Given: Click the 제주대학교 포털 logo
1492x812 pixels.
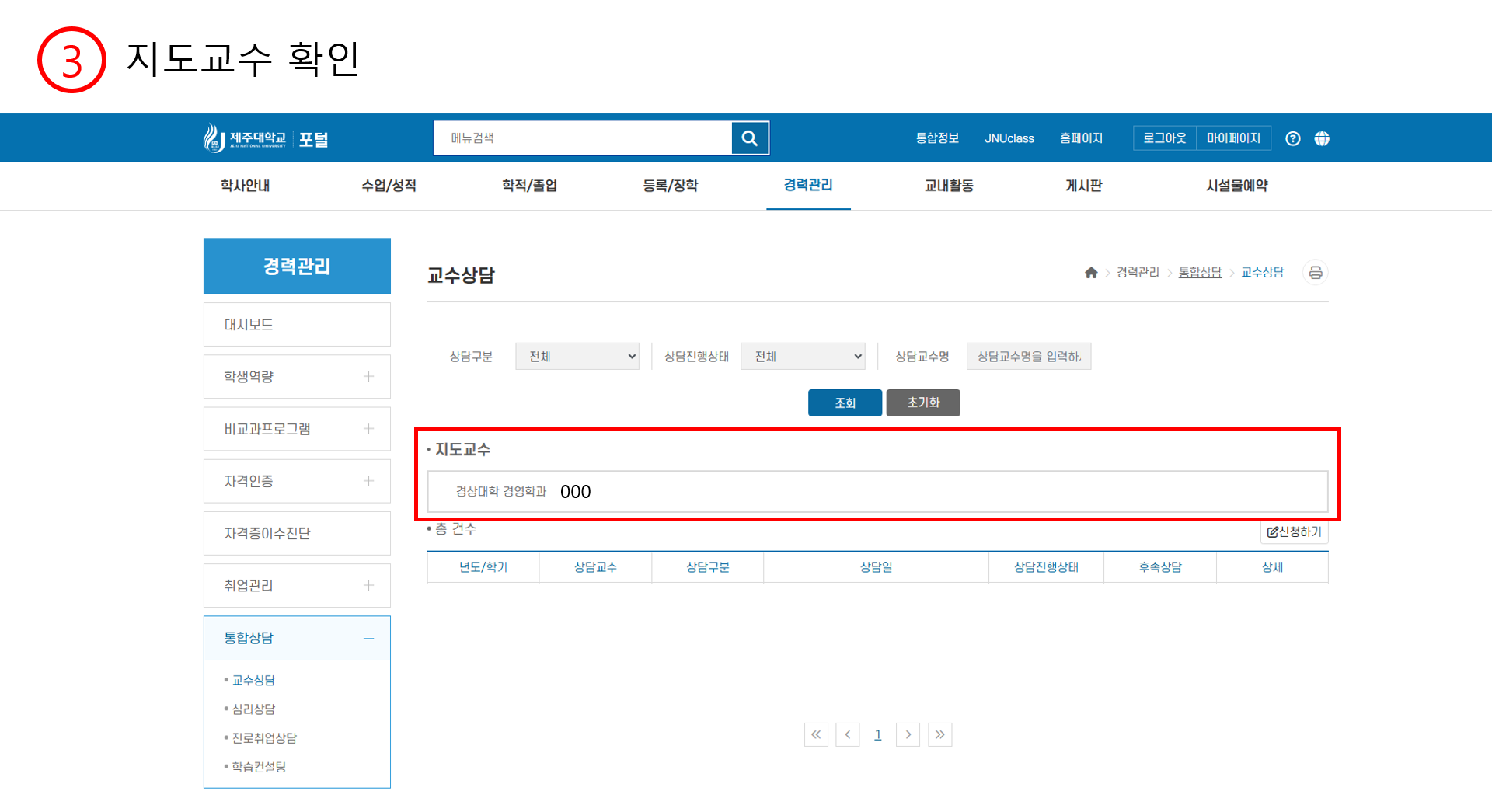Looking at the screenshot, I should [264, 138].
